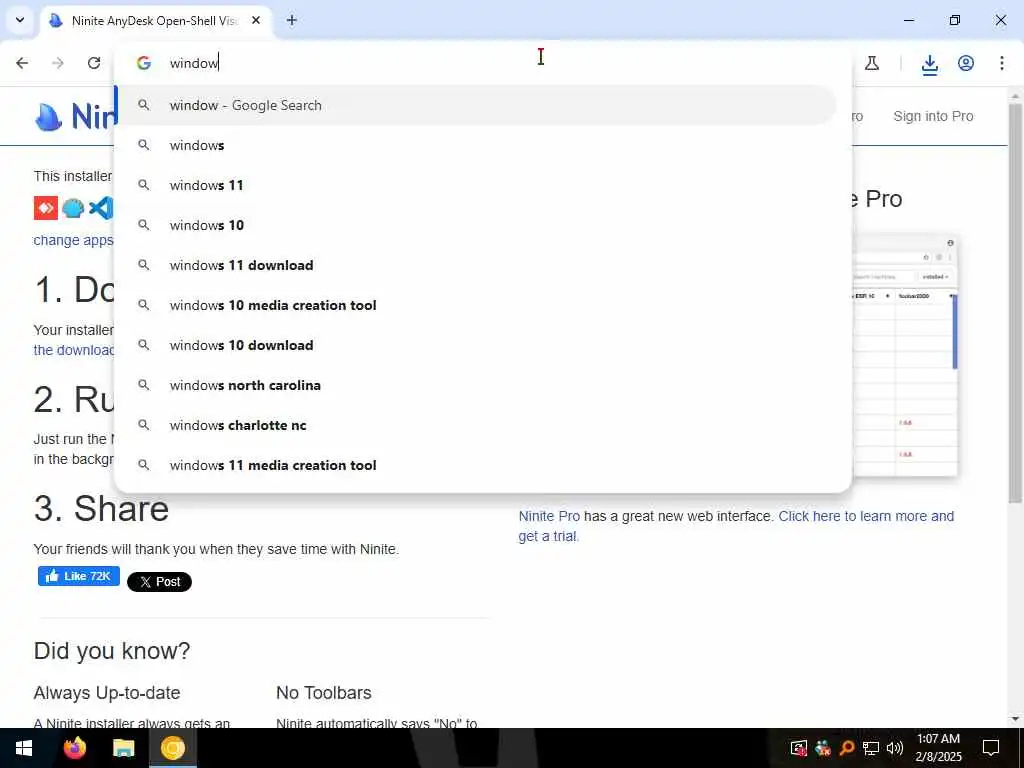Select the 'windows 10' suggestion
Screen dimensions: 1024x768
coord(476,225)
